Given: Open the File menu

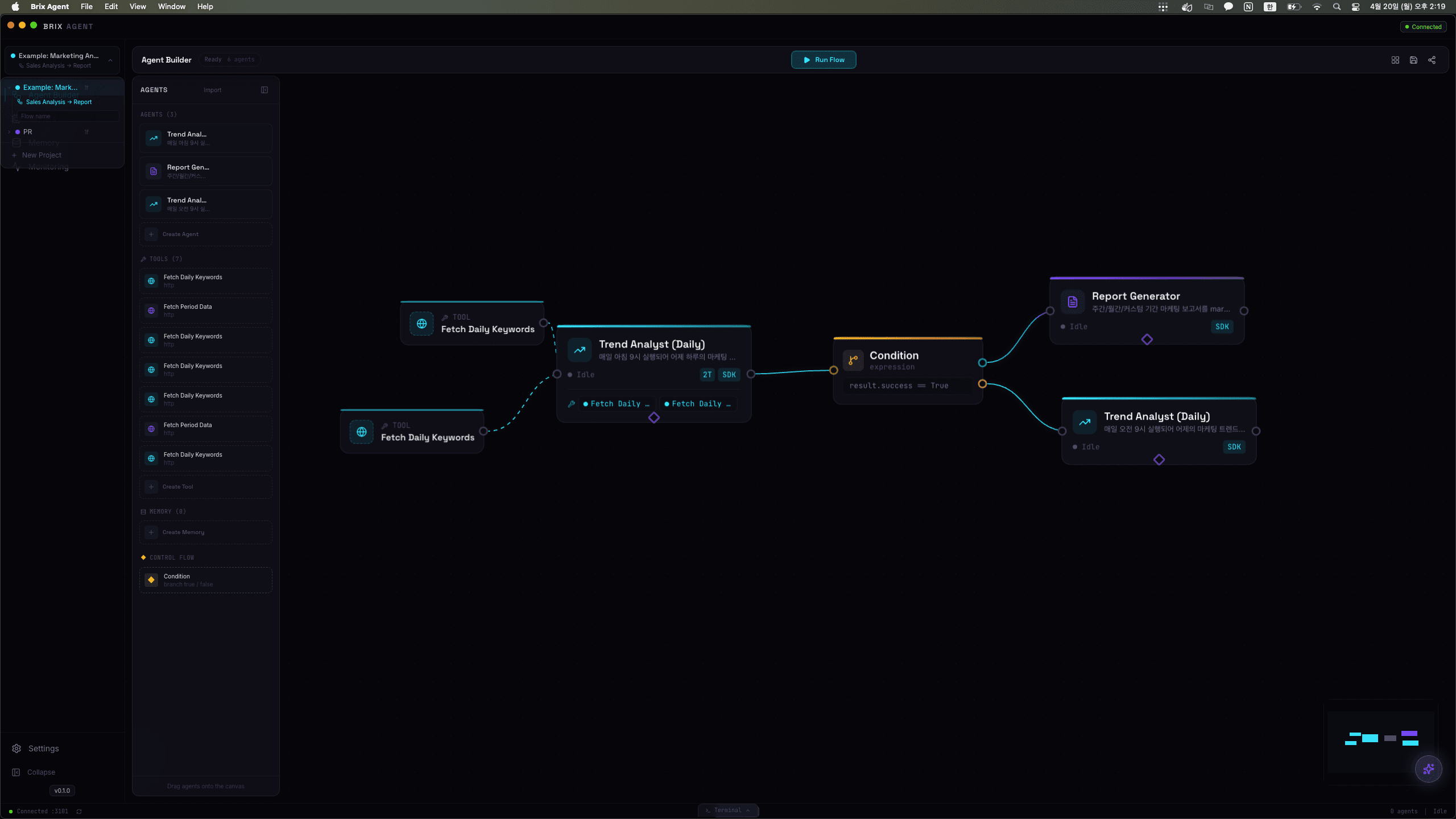Looking at the screenshot, I should tap(86, 6).
